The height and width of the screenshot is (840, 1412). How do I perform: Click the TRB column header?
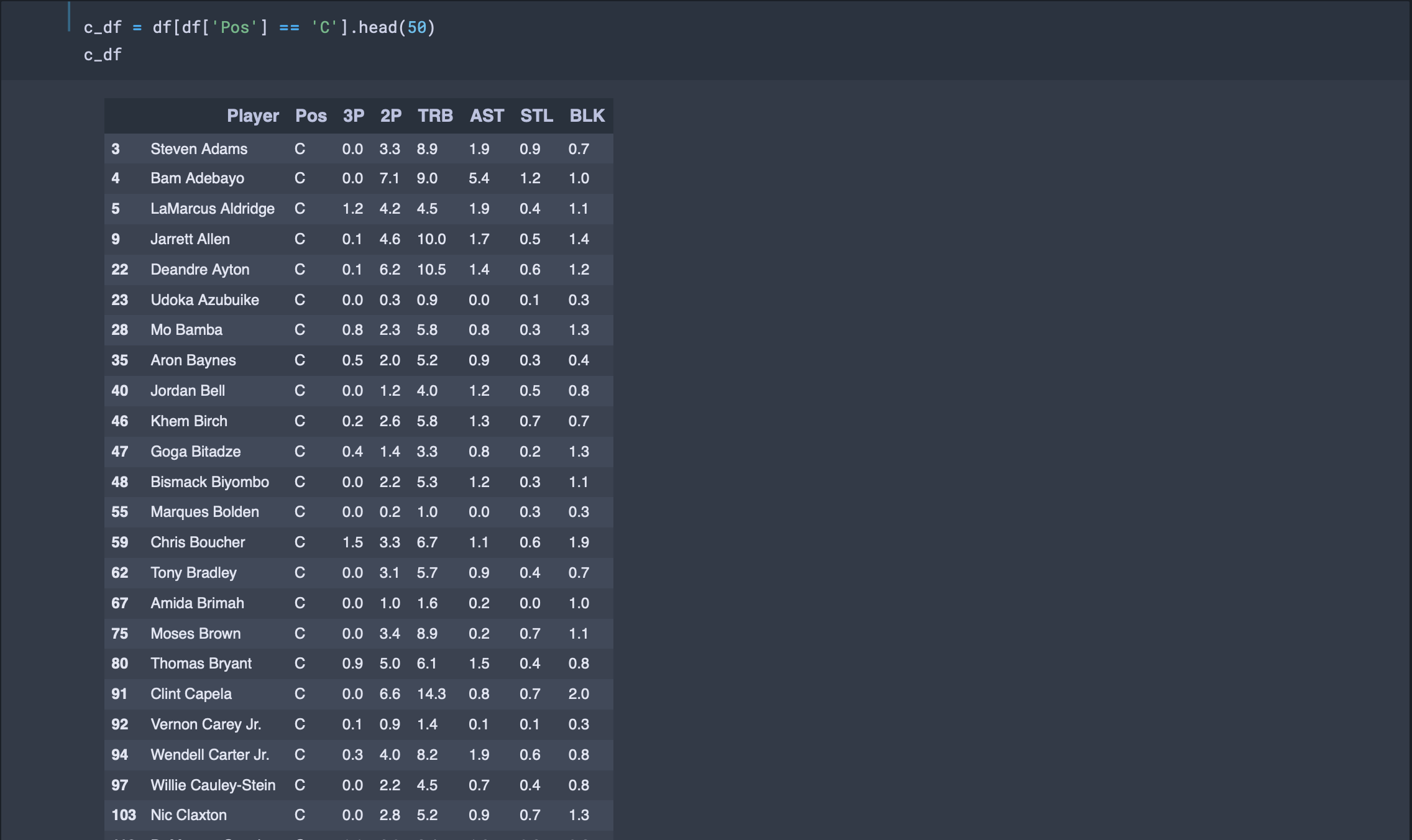(x=434, y=116)
